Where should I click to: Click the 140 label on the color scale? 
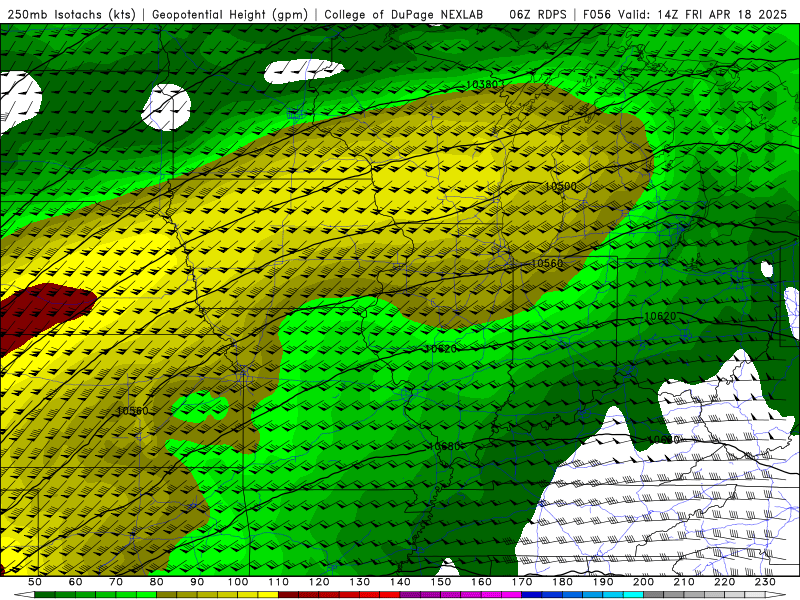tap(401, 582)
